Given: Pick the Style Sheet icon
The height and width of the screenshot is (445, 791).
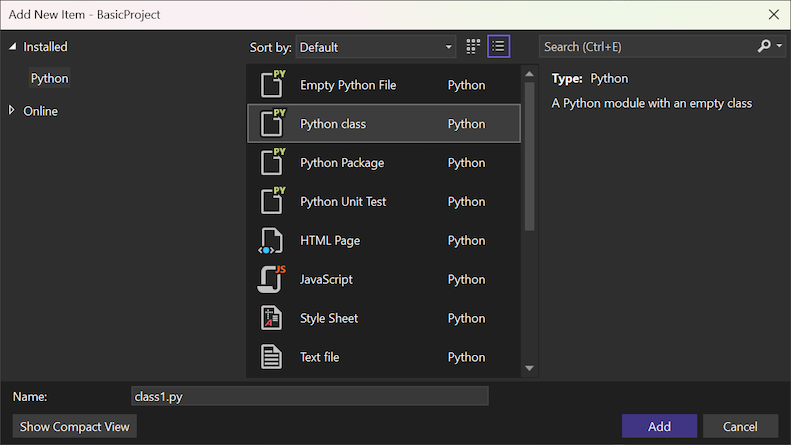Looking at the screenshot, I should coord(272,318).
